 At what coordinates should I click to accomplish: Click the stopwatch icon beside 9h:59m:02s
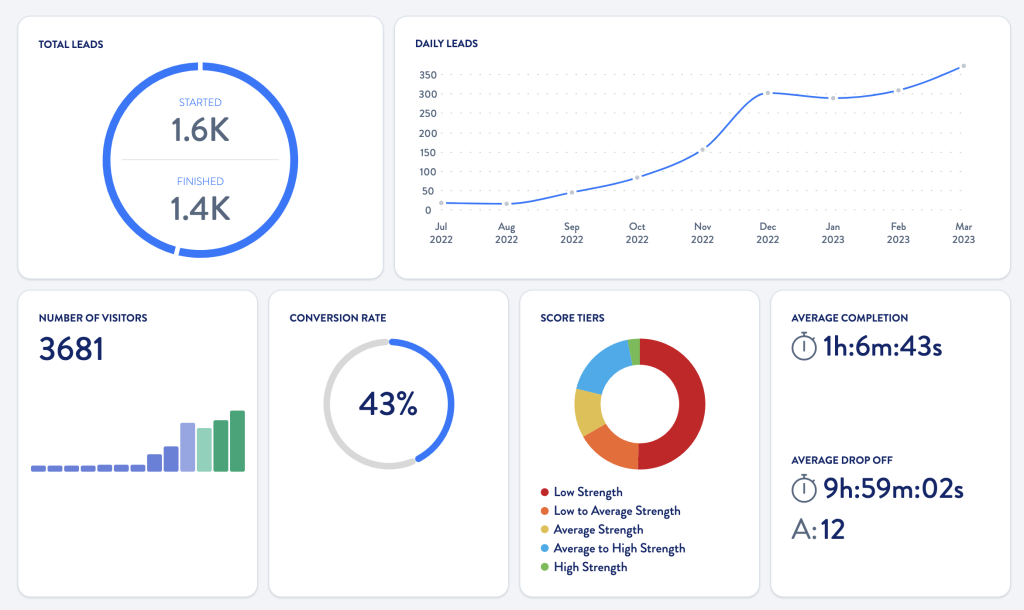804,489
